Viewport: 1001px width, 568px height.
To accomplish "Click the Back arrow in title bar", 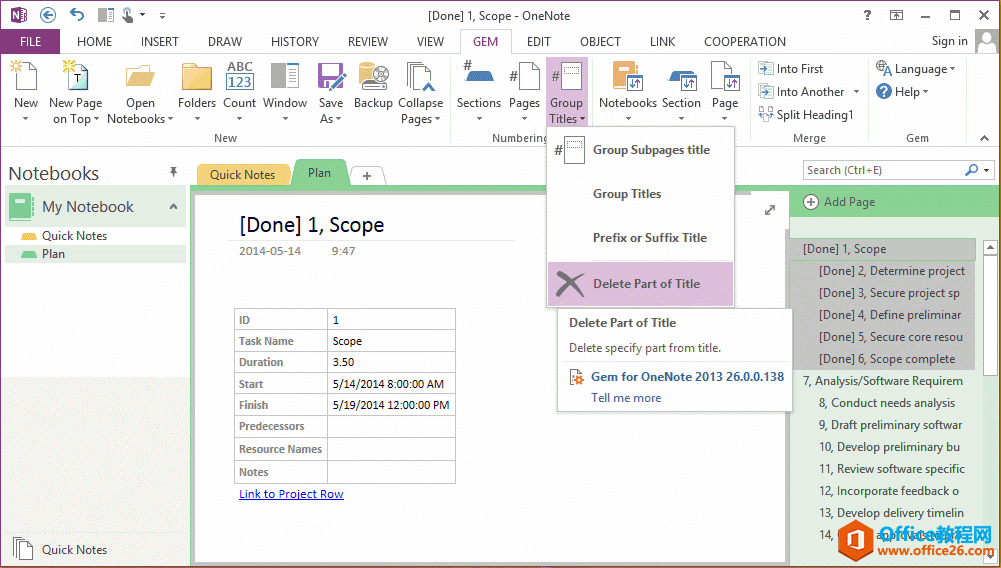I will (48, 15).
